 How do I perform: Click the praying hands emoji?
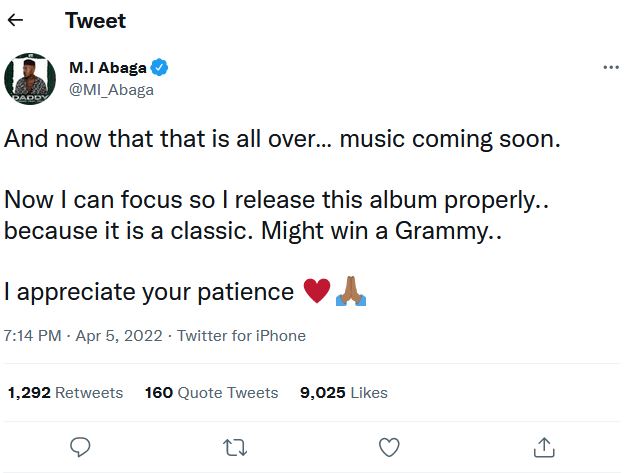coord(351,291)
